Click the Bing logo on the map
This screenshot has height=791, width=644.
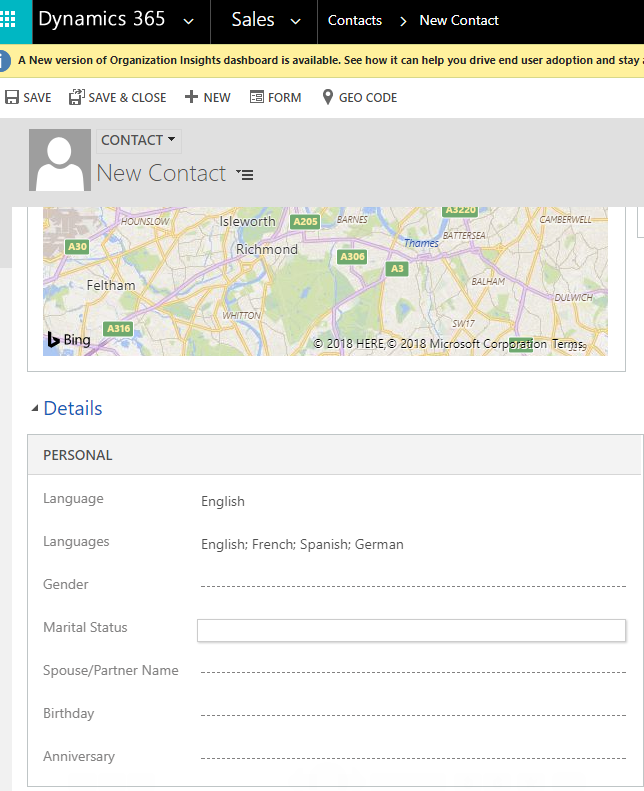point(68,340)
